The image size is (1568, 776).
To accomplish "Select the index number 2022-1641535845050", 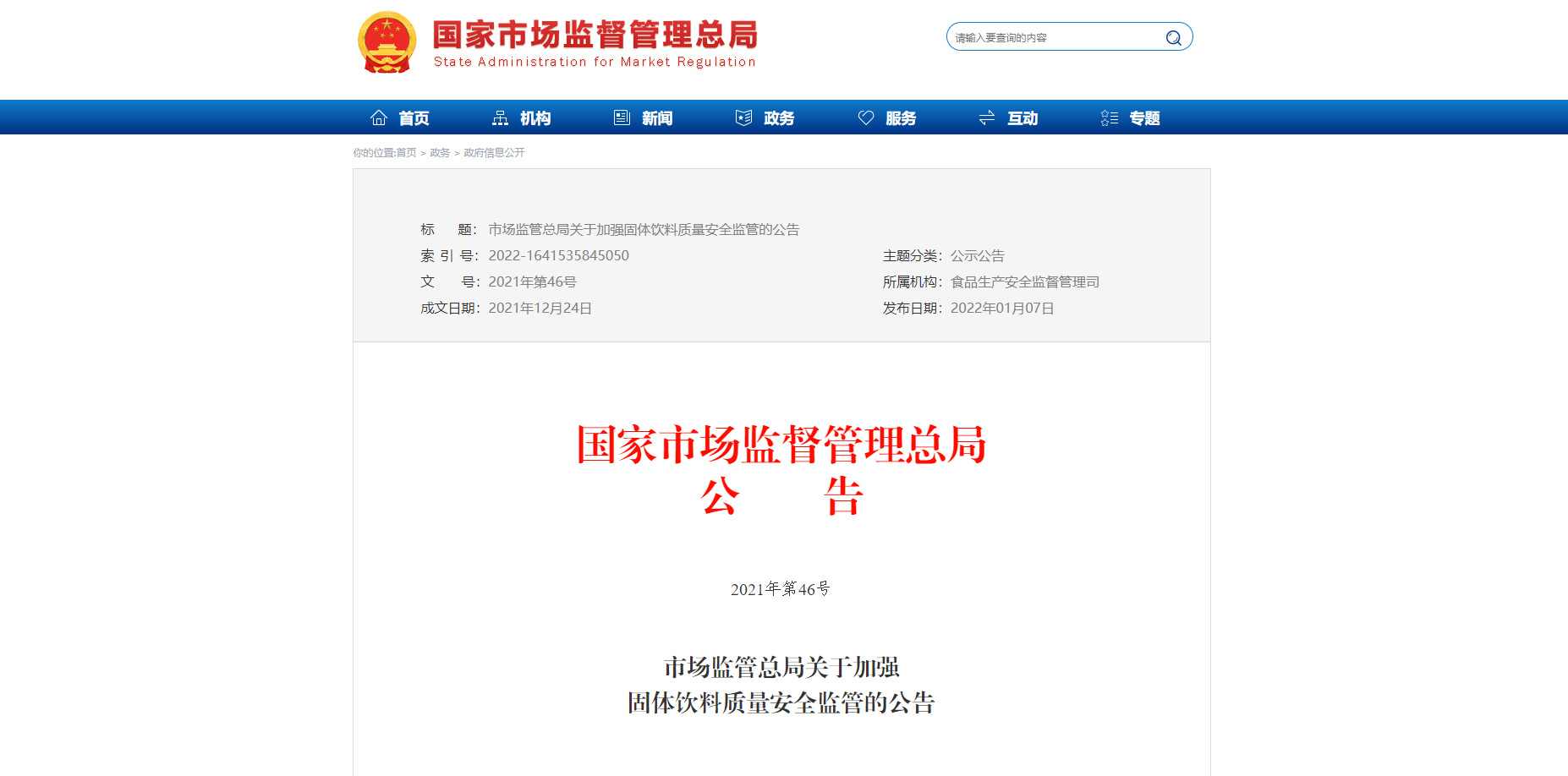I will pyautogui.click(x=558, y=255).
